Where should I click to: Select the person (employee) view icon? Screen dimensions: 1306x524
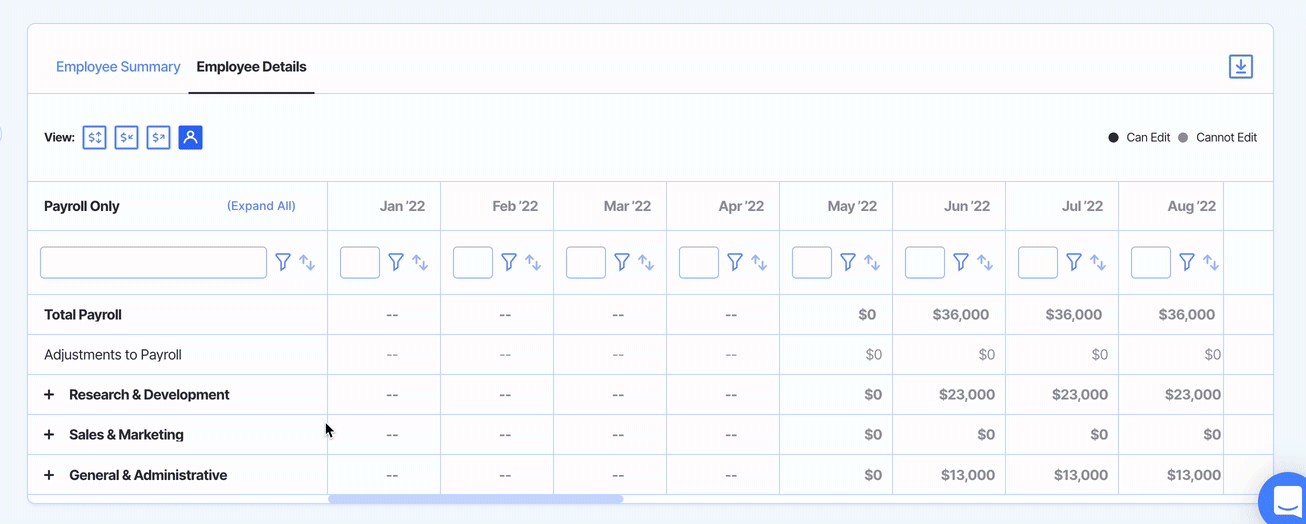coord(190,138)
